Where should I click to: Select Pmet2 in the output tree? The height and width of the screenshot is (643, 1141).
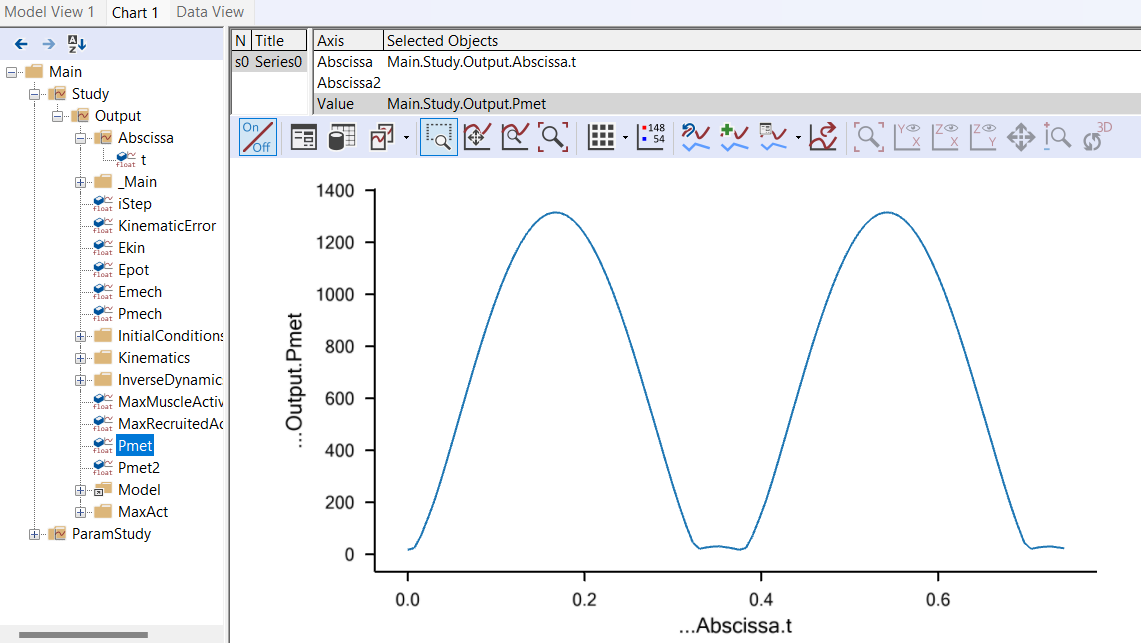tap(138, 468)
